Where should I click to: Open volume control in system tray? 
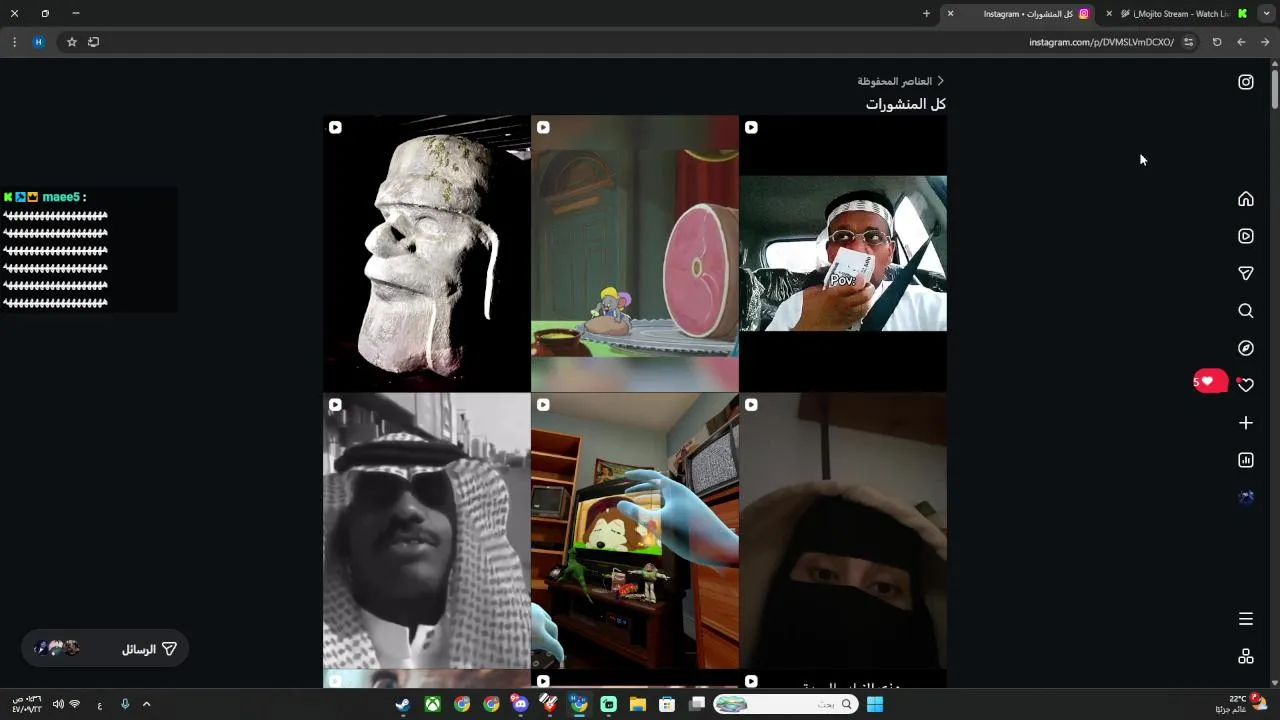pos(58,704)
